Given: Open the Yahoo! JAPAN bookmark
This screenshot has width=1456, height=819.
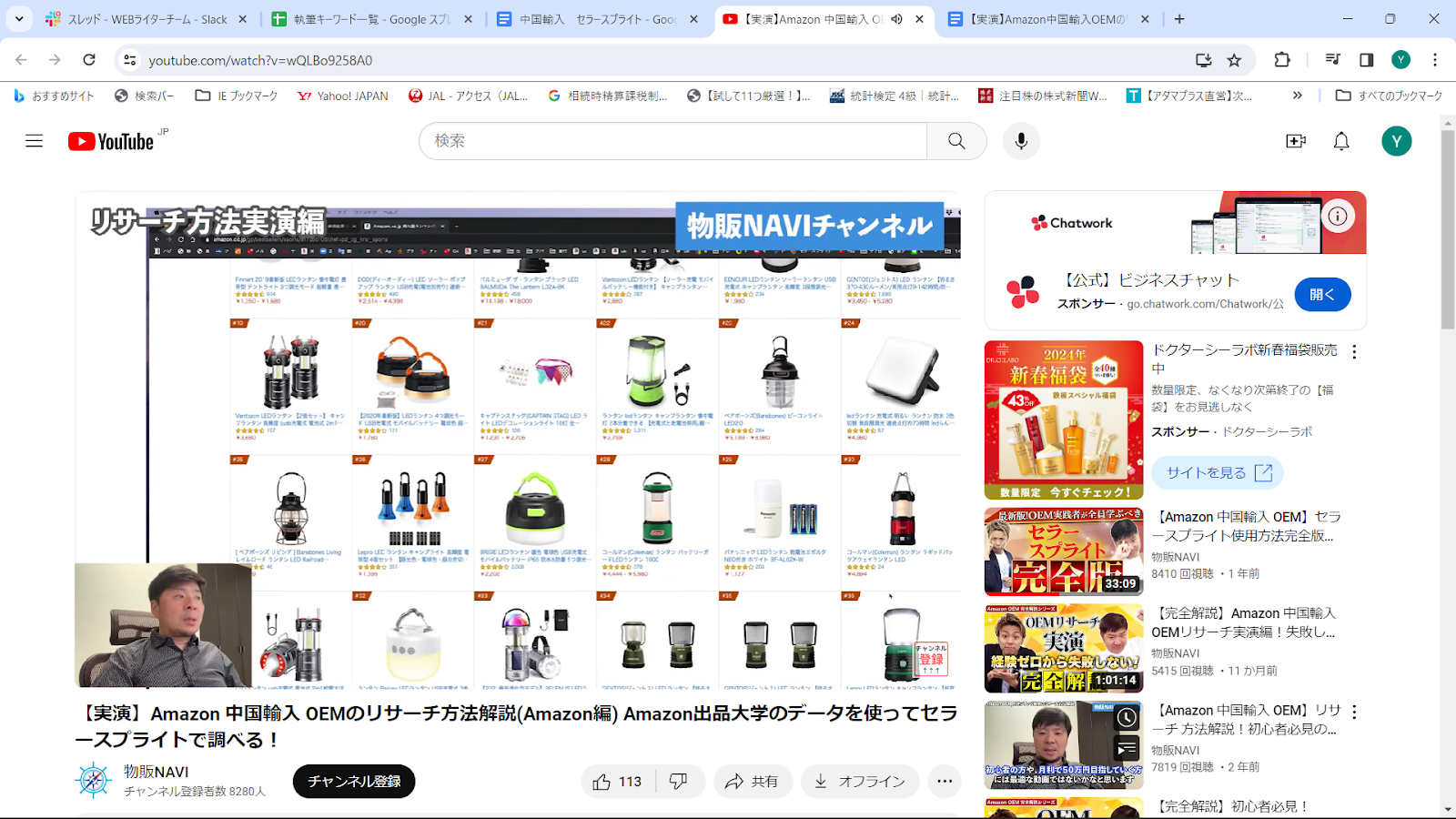Looking at the screenshot, I should [x=343, y=96].
